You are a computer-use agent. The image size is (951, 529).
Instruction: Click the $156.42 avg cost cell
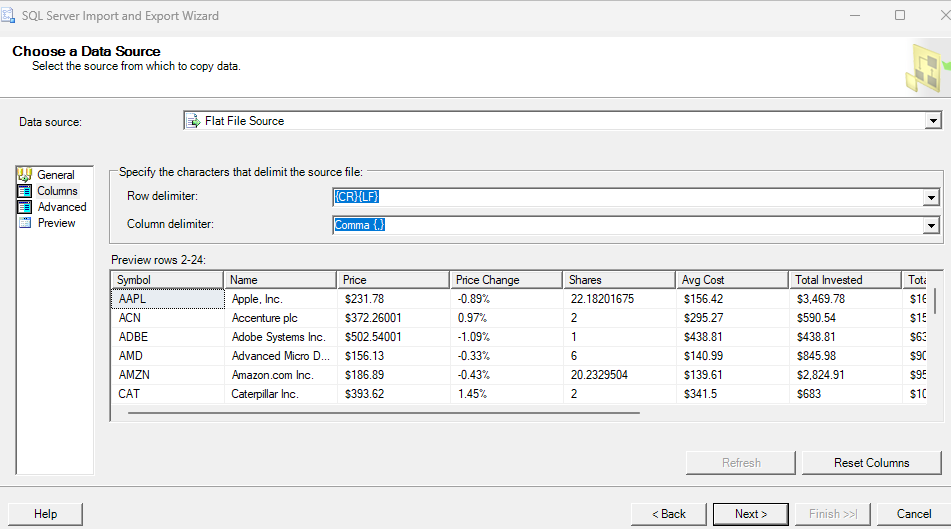[x=733, y=298]
